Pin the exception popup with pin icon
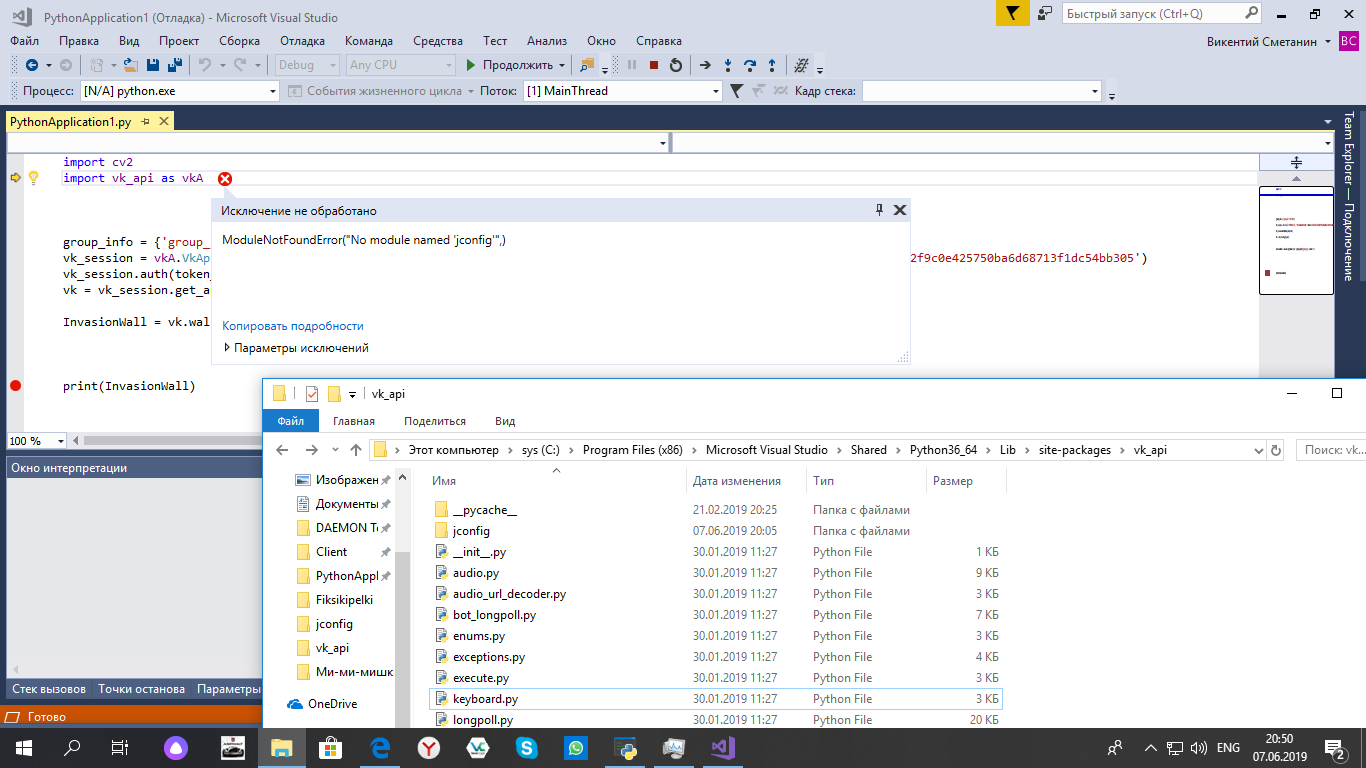The height and width of the screenshot is (768, 1366). [x=879, y=210]
